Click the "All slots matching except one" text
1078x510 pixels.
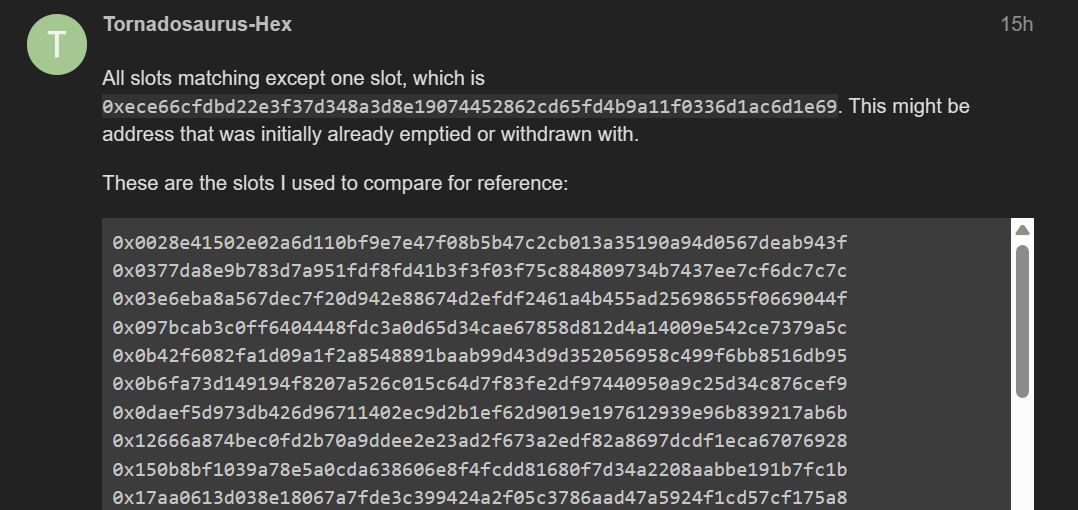(294, 78)
